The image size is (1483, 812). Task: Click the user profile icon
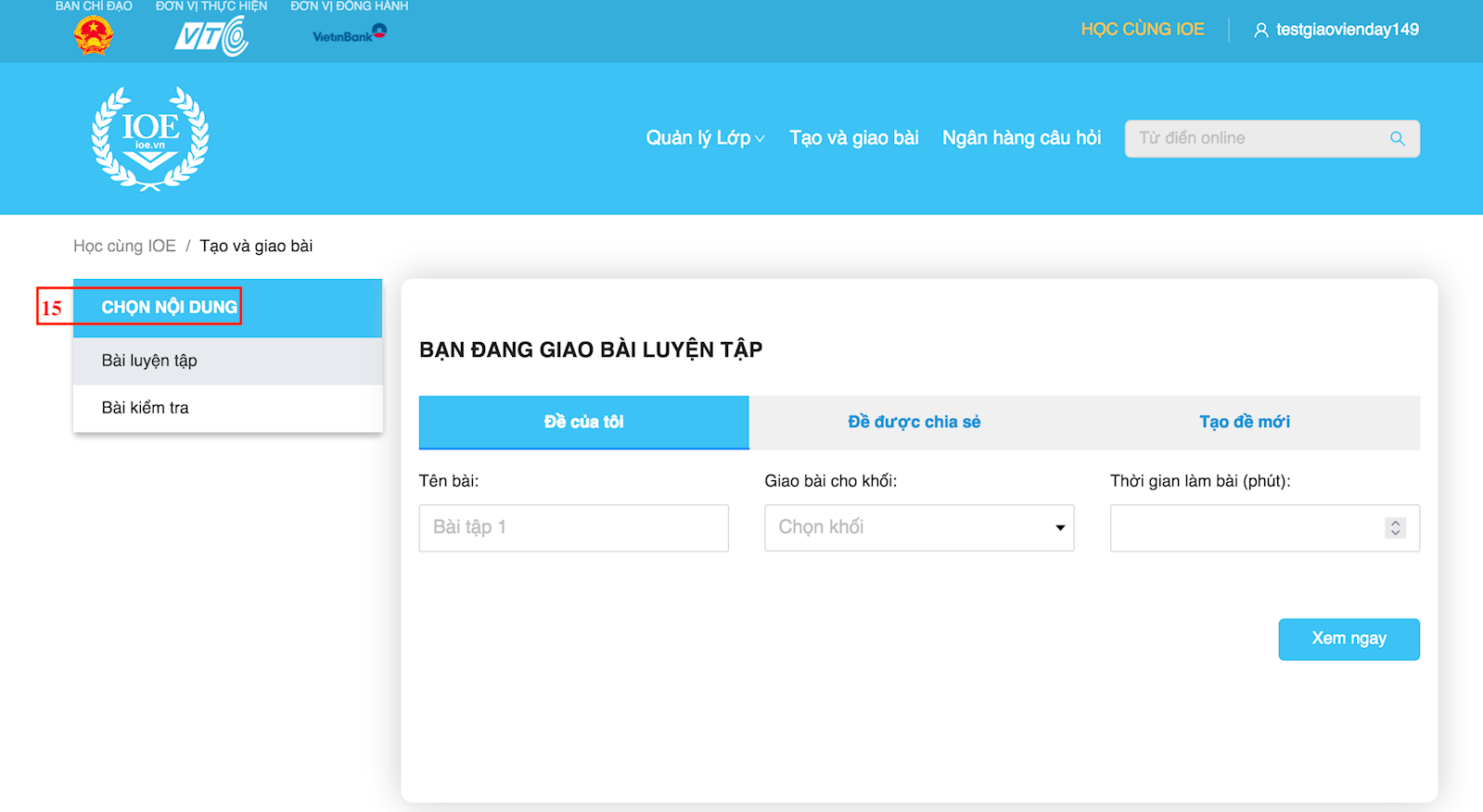pos(1260,31)
